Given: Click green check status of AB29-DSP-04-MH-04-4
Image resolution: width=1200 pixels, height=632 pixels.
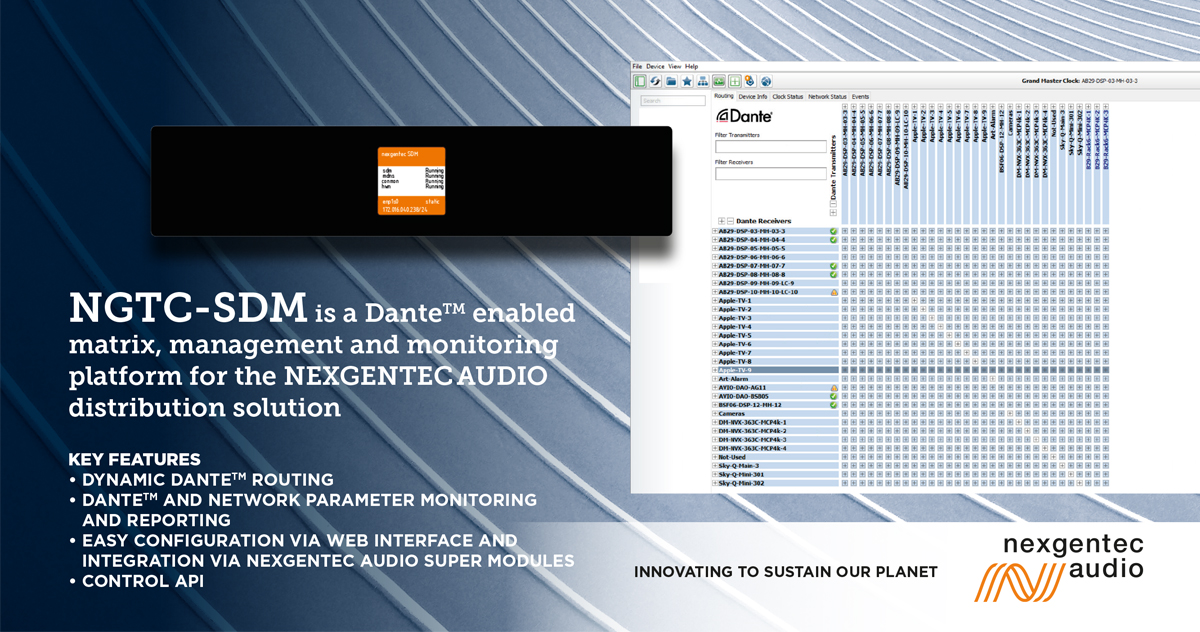Looking at the screenshot, I should [833, 240].
